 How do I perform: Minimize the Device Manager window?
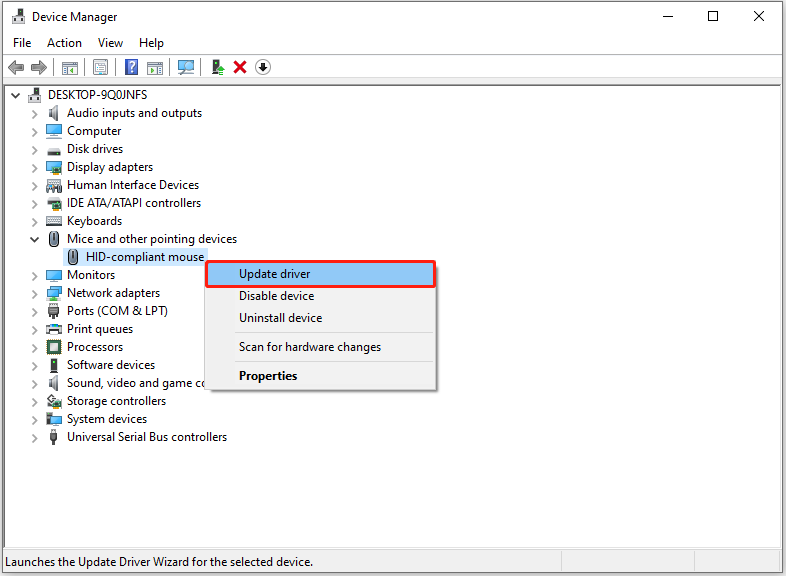668,17
